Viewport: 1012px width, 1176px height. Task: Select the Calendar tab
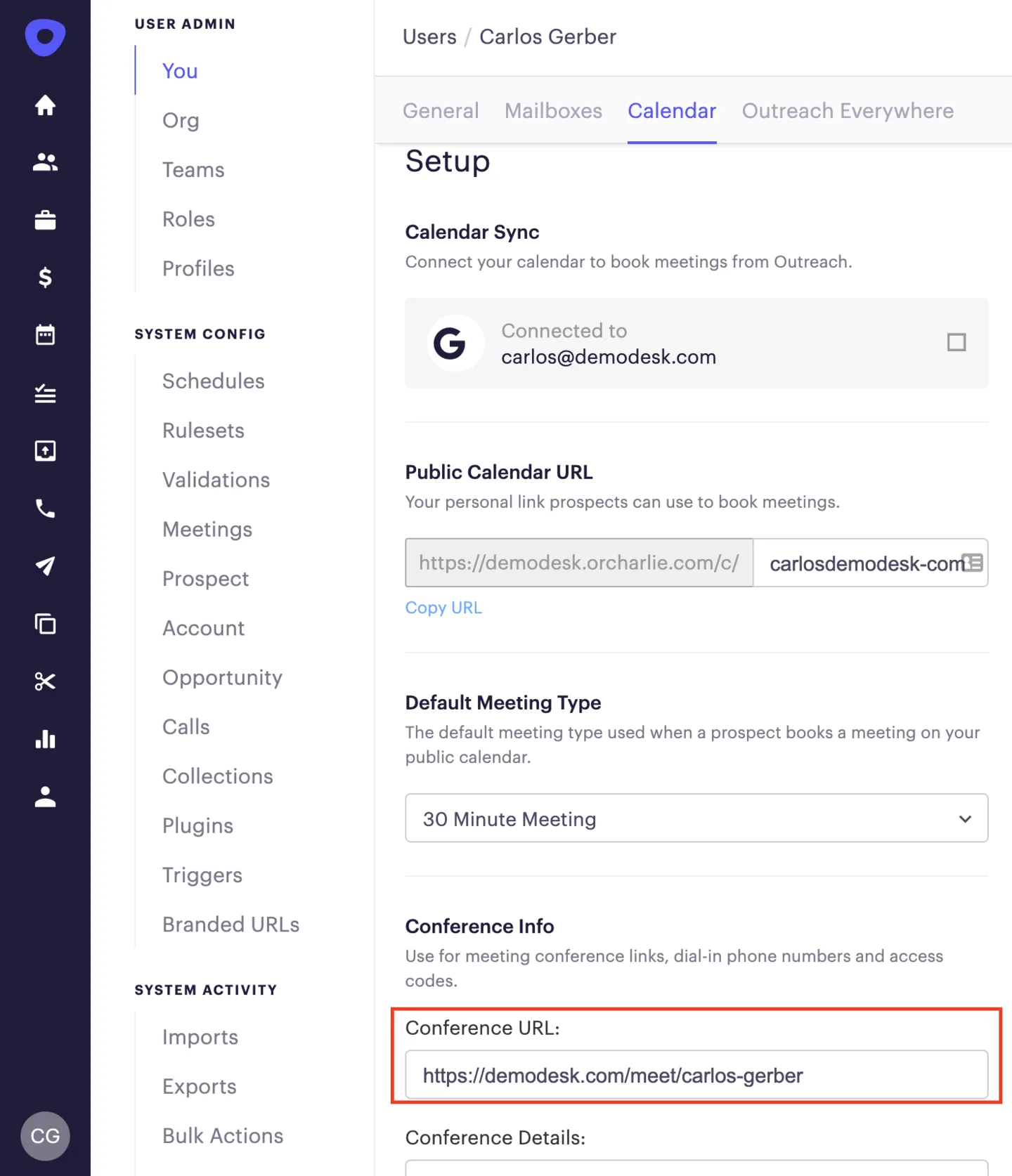672,111
